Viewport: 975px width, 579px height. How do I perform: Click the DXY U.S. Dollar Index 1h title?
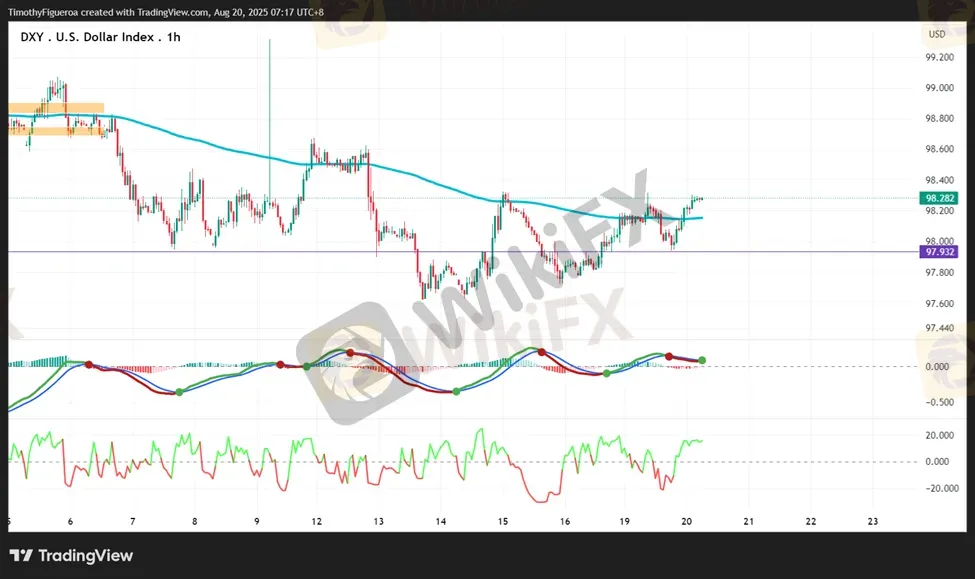click(x=100, y=37)
